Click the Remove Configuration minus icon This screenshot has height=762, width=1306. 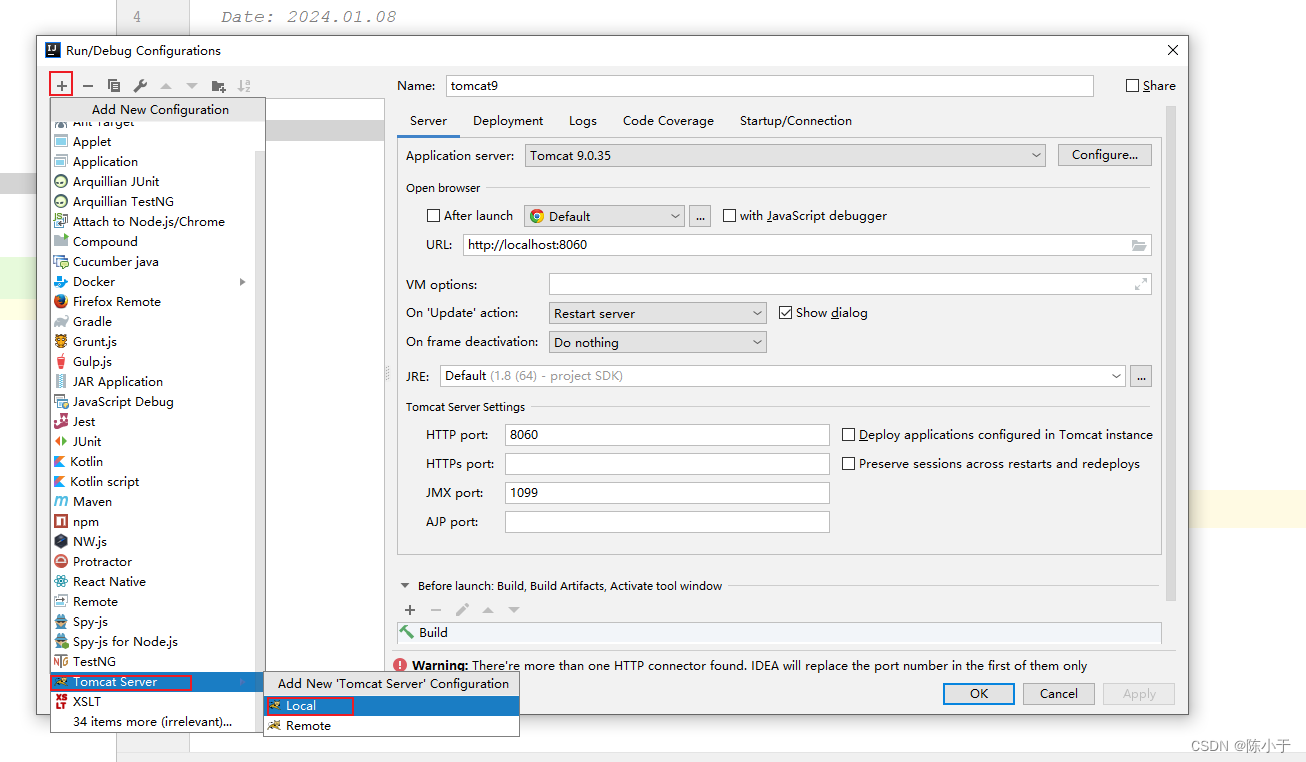tap(88, 86)
